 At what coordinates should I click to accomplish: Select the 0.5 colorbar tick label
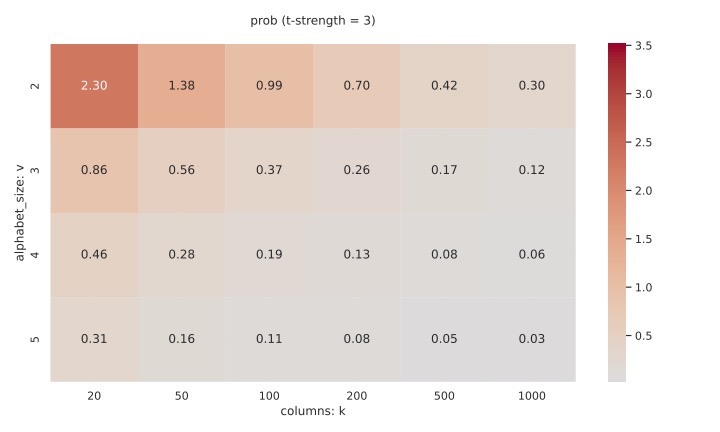tap(644, 335)
